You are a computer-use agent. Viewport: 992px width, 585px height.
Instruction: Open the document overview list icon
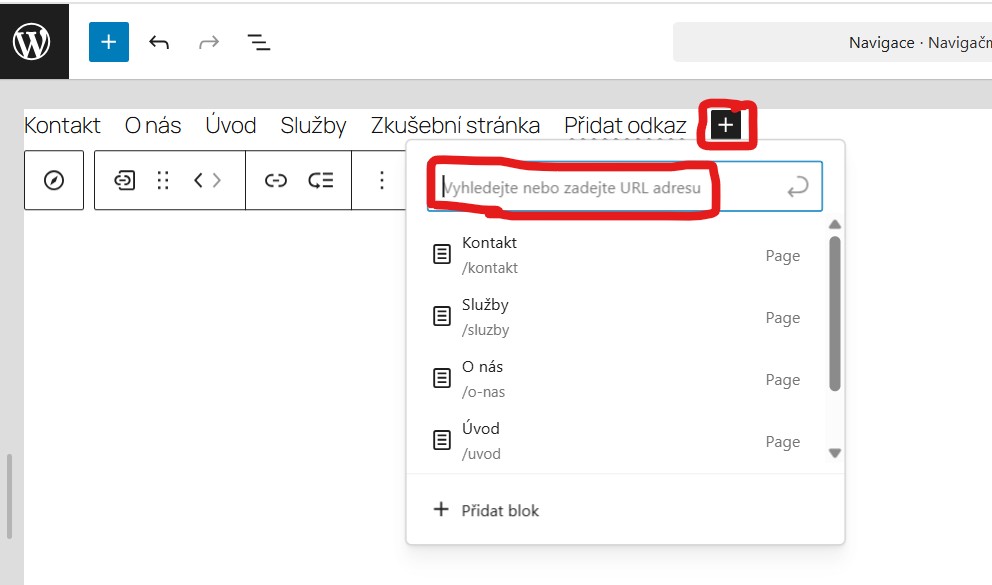258,42
